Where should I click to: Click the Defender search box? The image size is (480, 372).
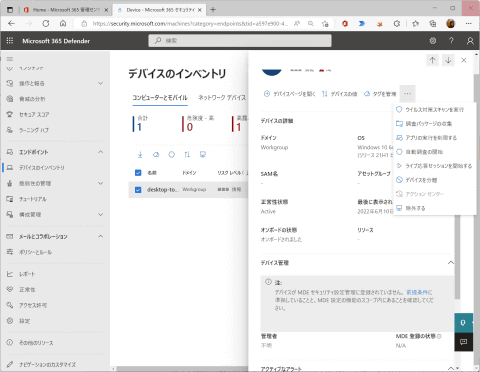point(240,41)
